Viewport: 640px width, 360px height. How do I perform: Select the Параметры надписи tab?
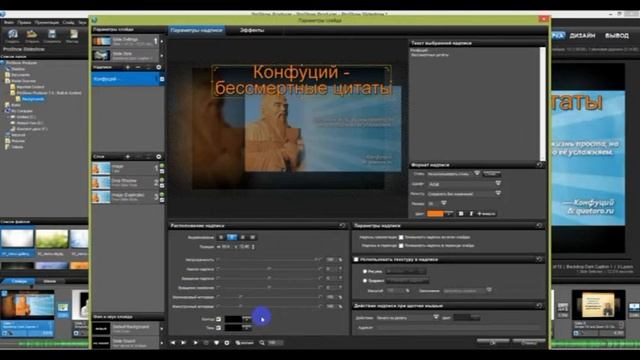click(197, 30)
